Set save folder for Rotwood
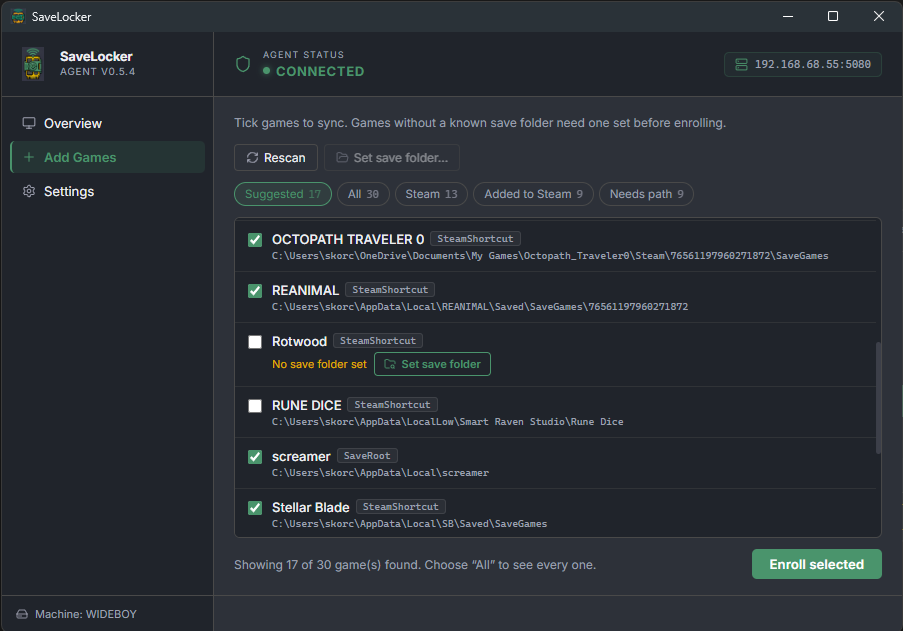Image resolution: width=903 pixels, height=631 pixels. (432, 364)
